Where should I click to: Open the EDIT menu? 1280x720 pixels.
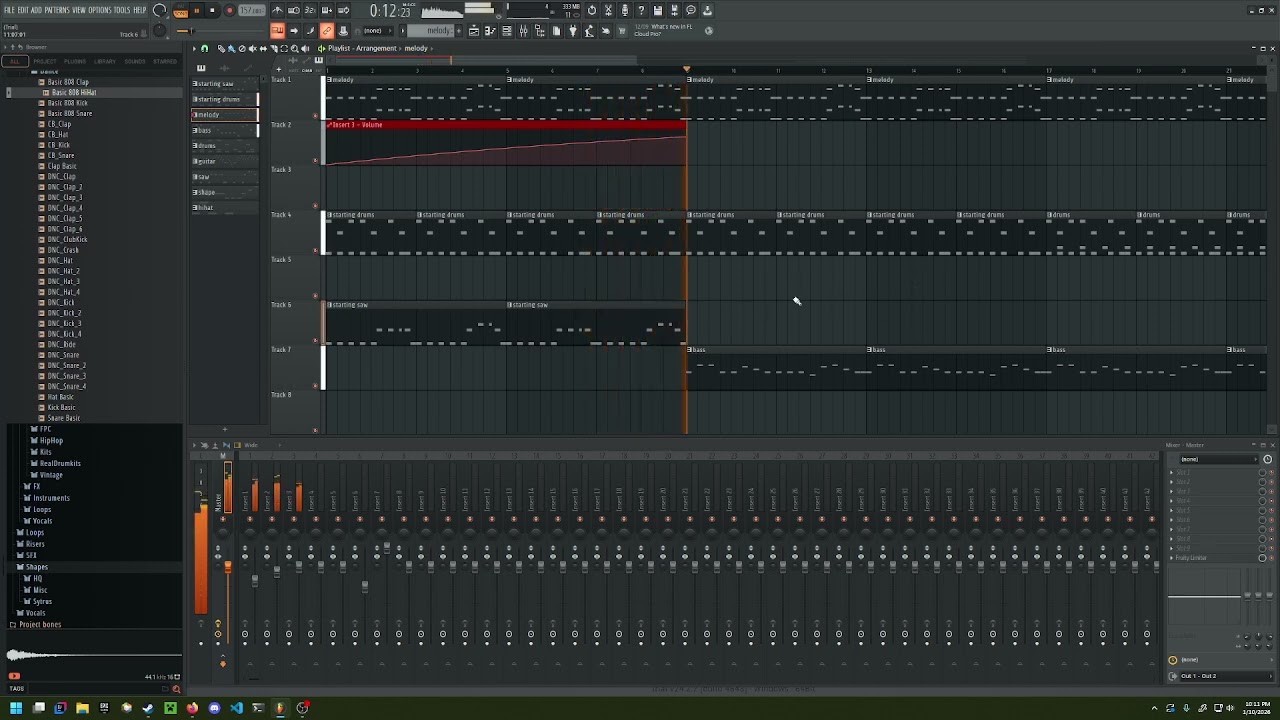click(x=23, y=10)
